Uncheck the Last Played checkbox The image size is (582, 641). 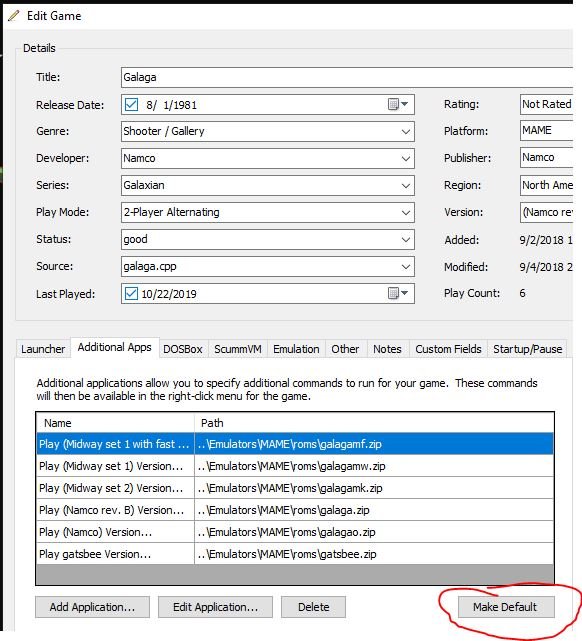coord(131,293)
